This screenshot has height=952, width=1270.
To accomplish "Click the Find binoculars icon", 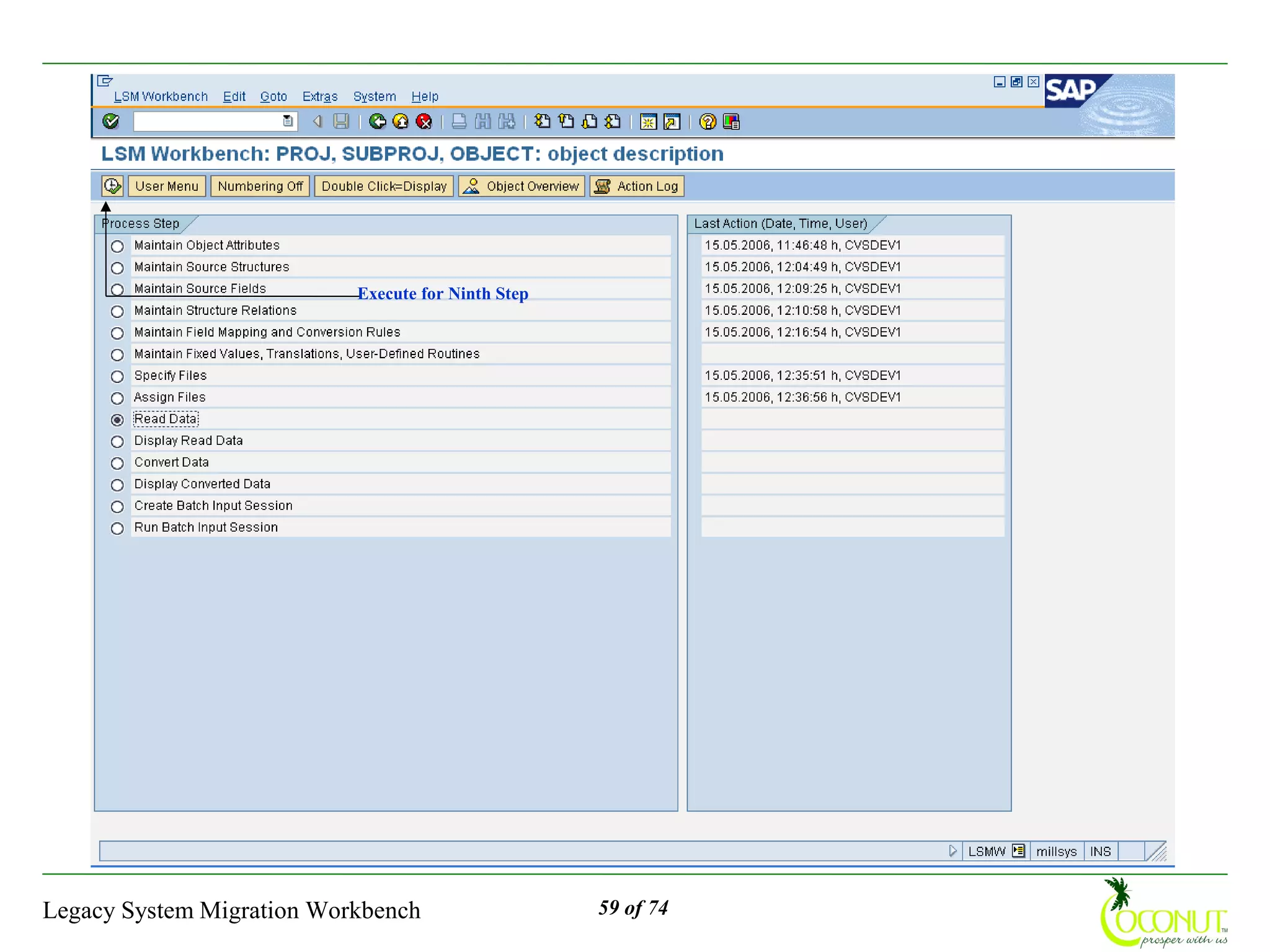I will (x=482, y=121).
